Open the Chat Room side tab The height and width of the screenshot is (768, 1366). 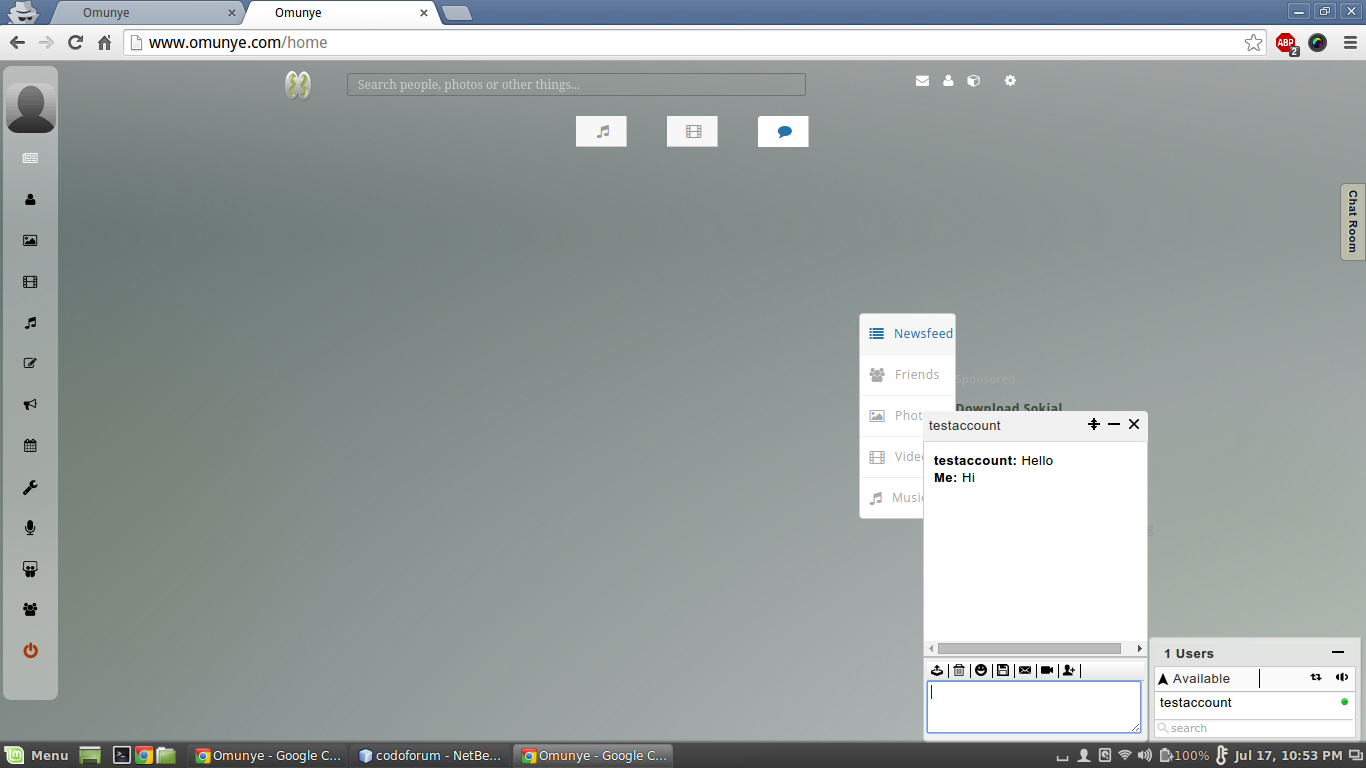pos(1353,221)
